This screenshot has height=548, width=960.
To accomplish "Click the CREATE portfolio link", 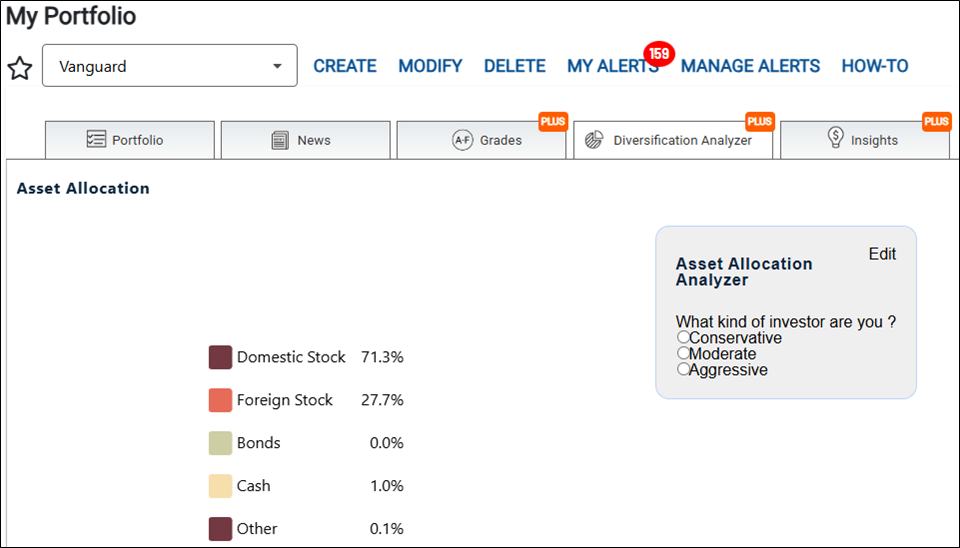I will 345,66.
